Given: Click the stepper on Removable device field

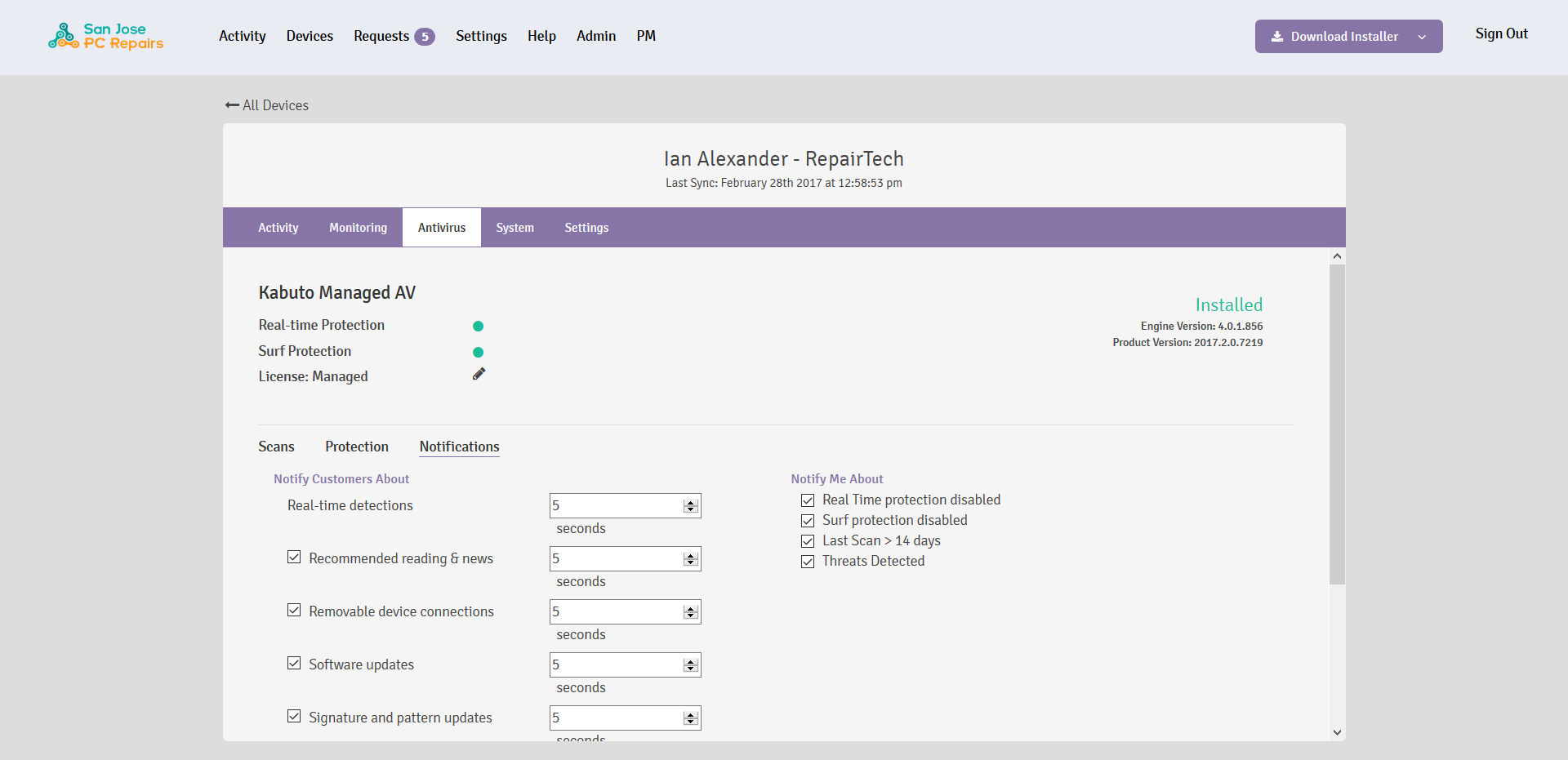Looking at the screenshot, I should pos(691,612).
